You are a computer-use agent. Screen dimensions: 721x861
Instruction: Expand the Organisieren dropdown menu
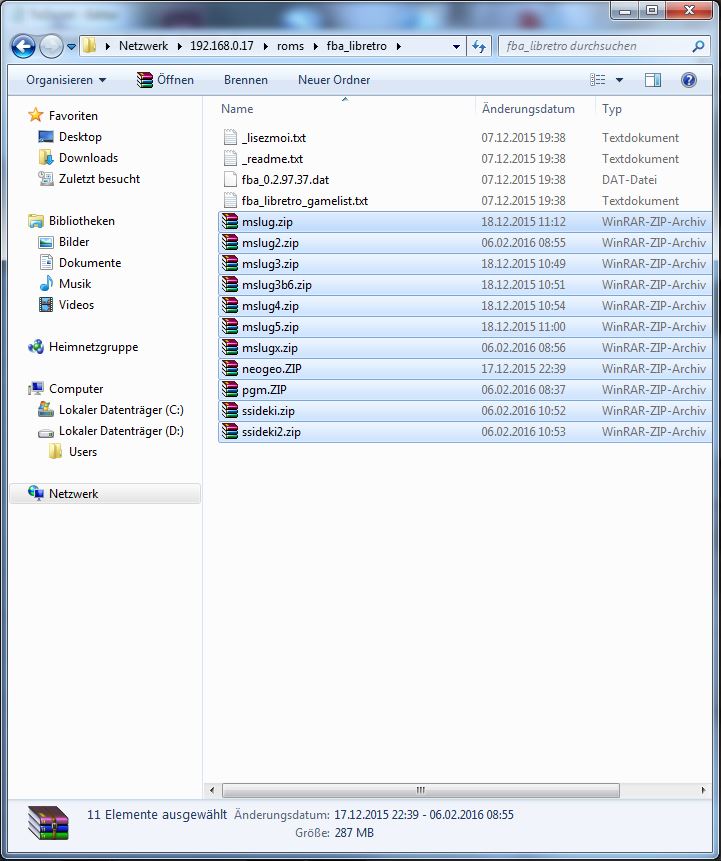pos(66,80)
